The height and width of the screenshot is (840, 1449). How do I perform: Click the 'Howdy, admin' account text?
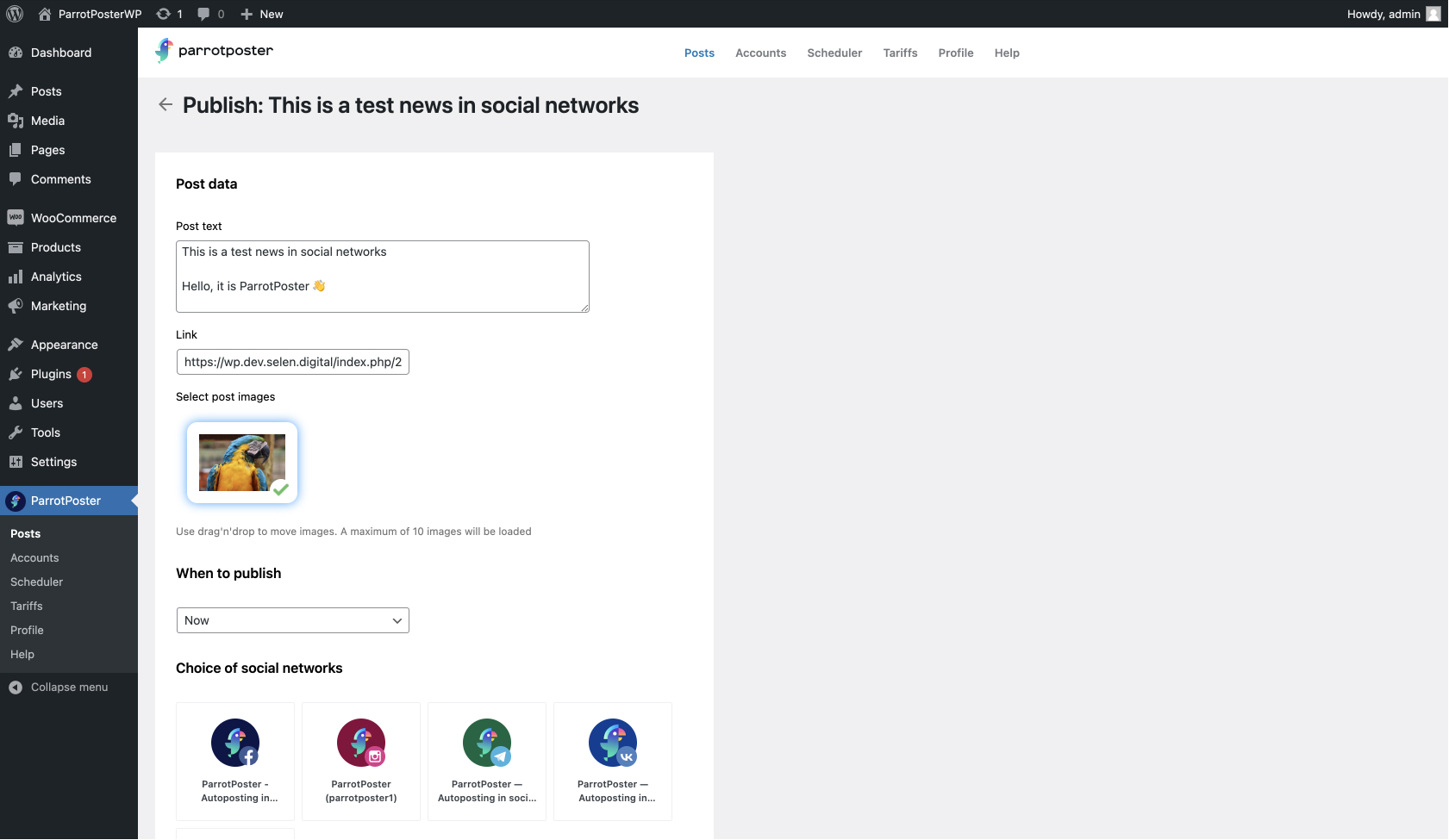(1383, 14)
